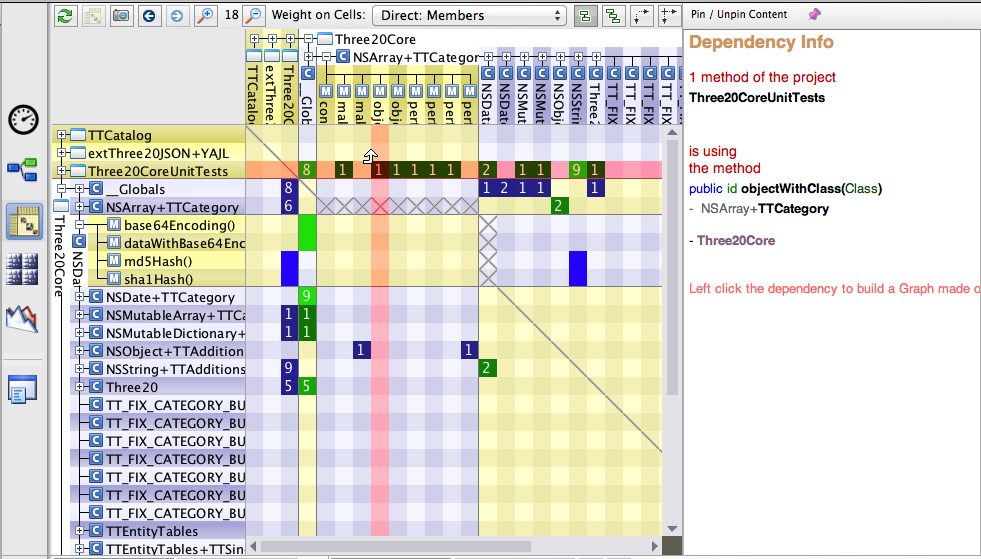This screenshot has width=981, height=559.
Task: Expand the NSString+TTAdditions row
Action: pyautogui.click(x=79, y=369)
